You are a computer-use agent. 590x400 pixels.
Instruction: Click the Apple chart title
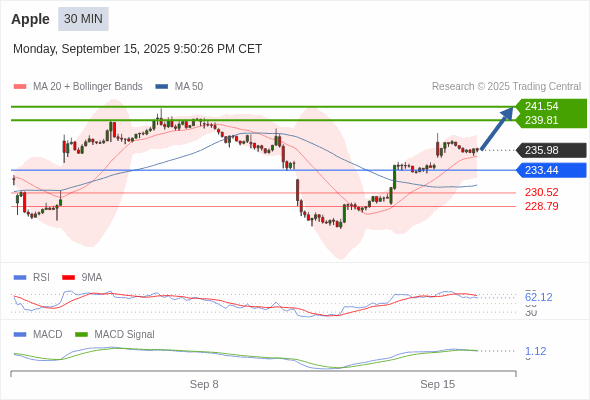click(30, 19)
